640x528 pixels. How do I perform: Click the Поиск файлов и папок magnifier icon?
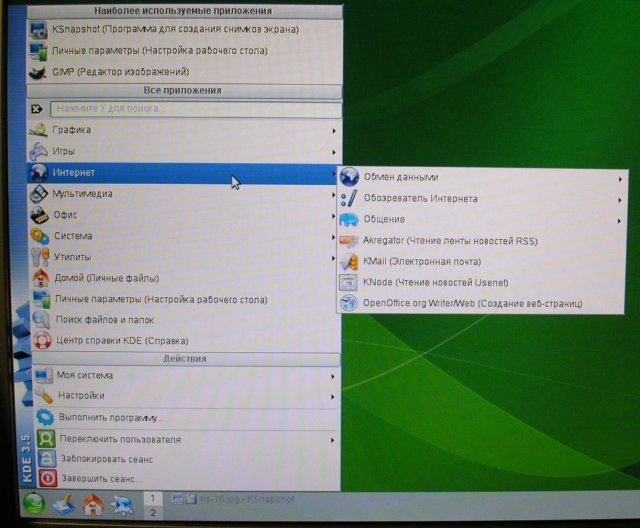pos(42,320)
